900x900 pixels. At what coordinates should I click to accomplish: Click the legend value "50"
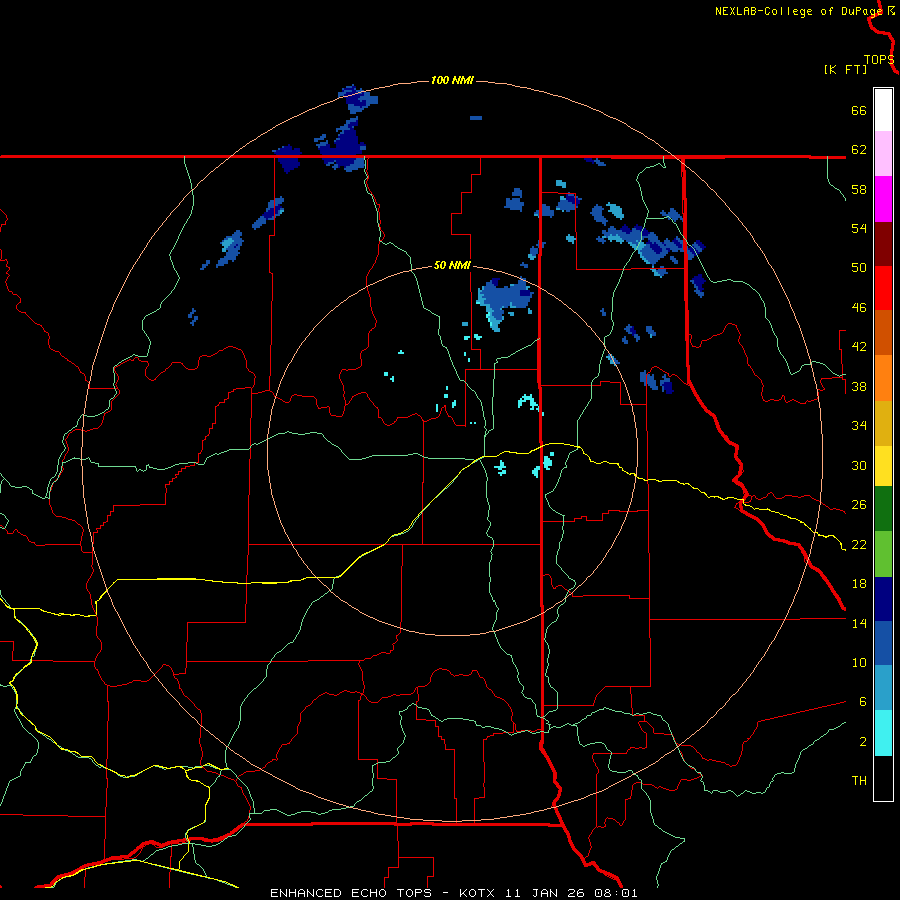pos(859,267)
